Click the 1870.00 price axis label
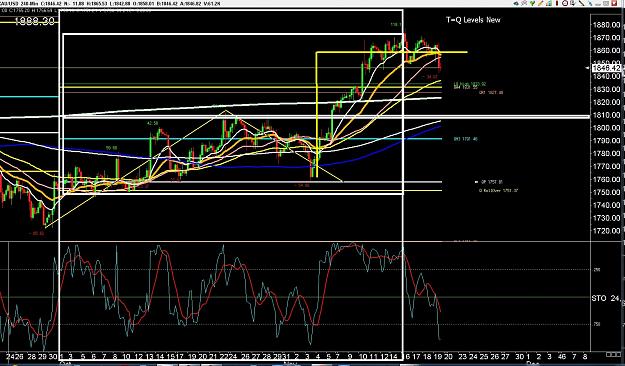 (x=607, y=38)
